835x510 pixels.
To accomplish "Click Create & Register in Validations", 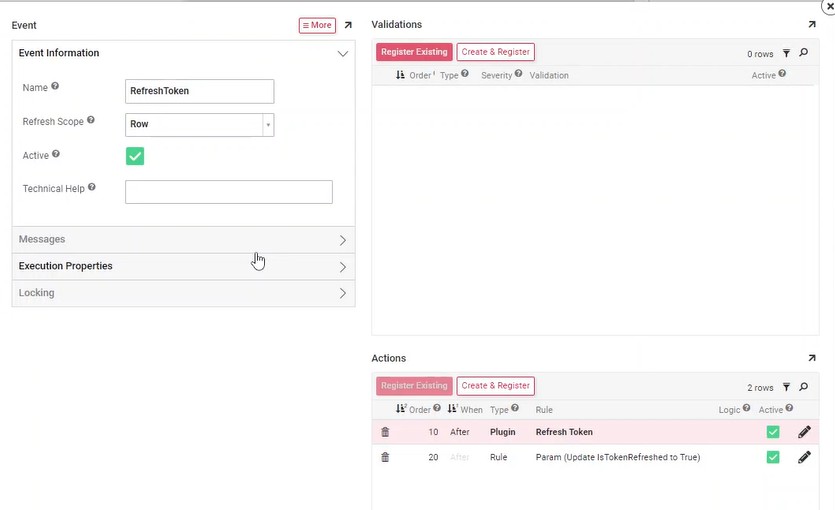I will point(495,52).
